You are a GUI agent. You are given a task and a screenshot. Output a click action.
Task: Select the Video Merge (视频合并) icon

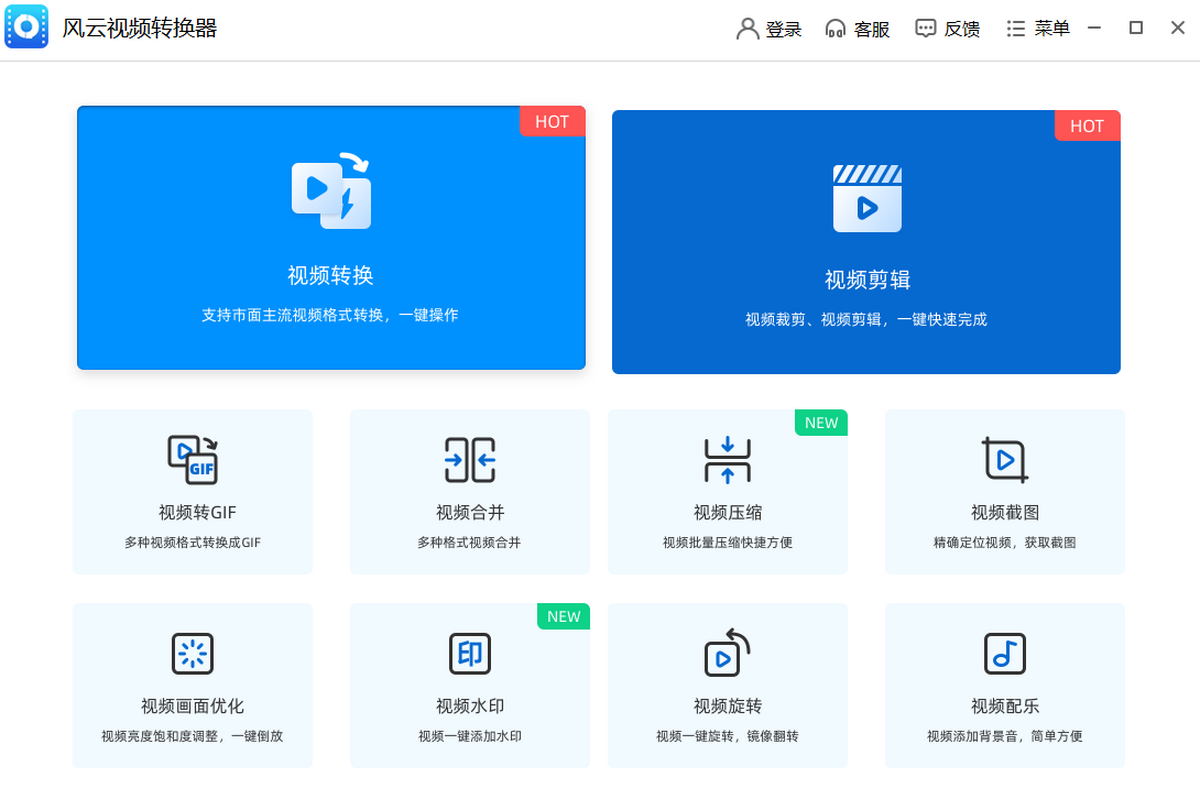(x=470, y=460)
